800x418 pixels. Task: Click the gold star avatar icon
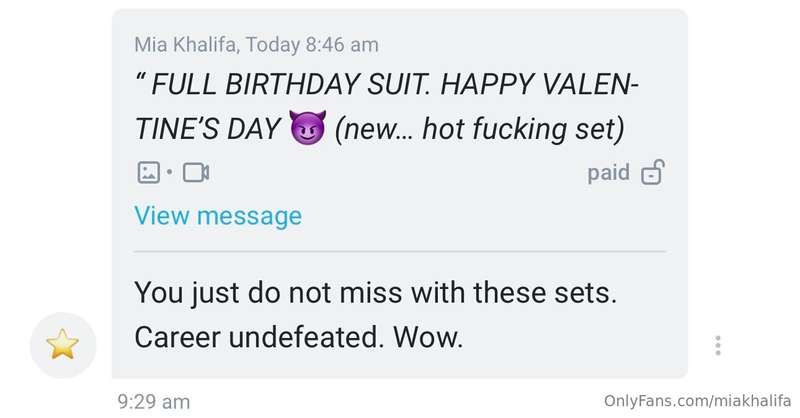coord(63,344)
